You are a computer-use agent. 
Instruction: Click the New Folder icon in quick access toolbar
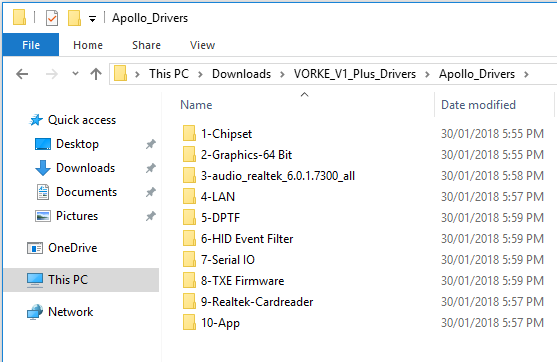point(74,18)
